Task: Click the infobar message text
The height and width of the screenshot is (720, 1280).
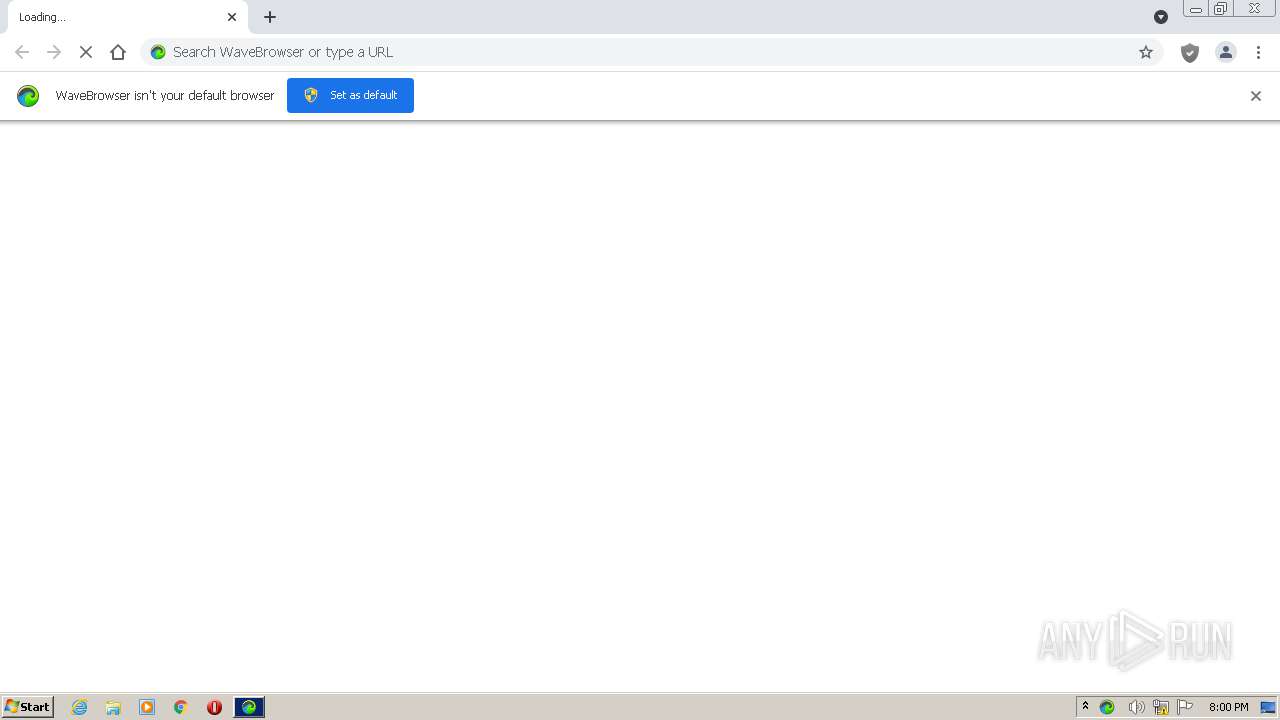Action: 165,96
